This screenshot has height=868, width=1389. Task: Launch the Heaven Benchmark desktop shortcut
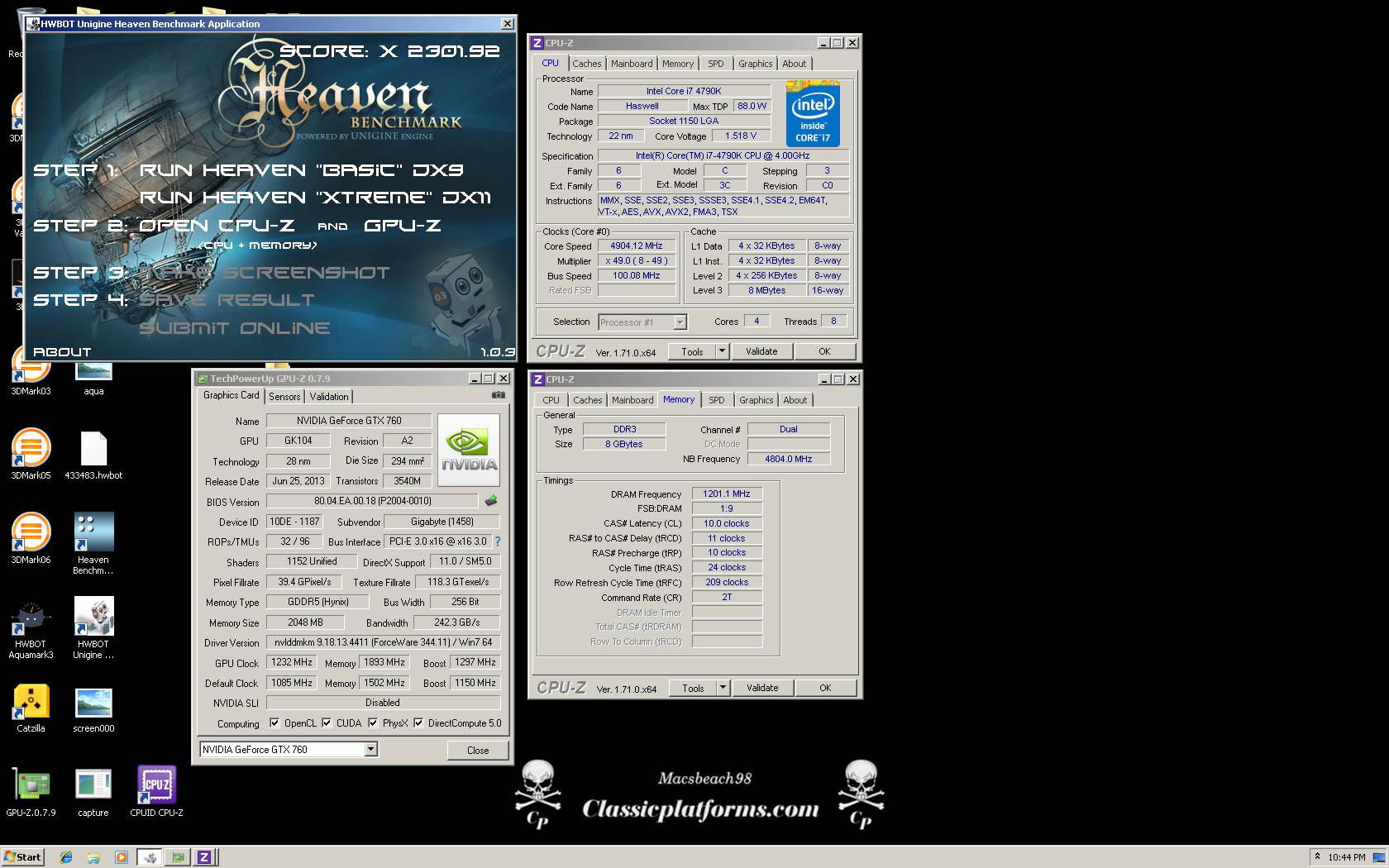(93, 543)
